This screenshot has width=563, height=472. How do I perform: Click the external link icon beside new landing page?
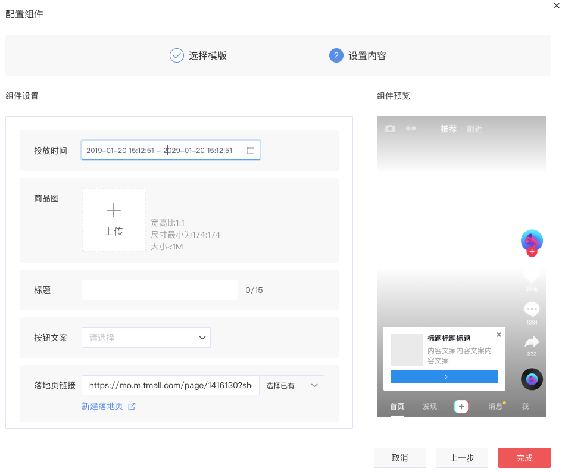pos(132,406)
